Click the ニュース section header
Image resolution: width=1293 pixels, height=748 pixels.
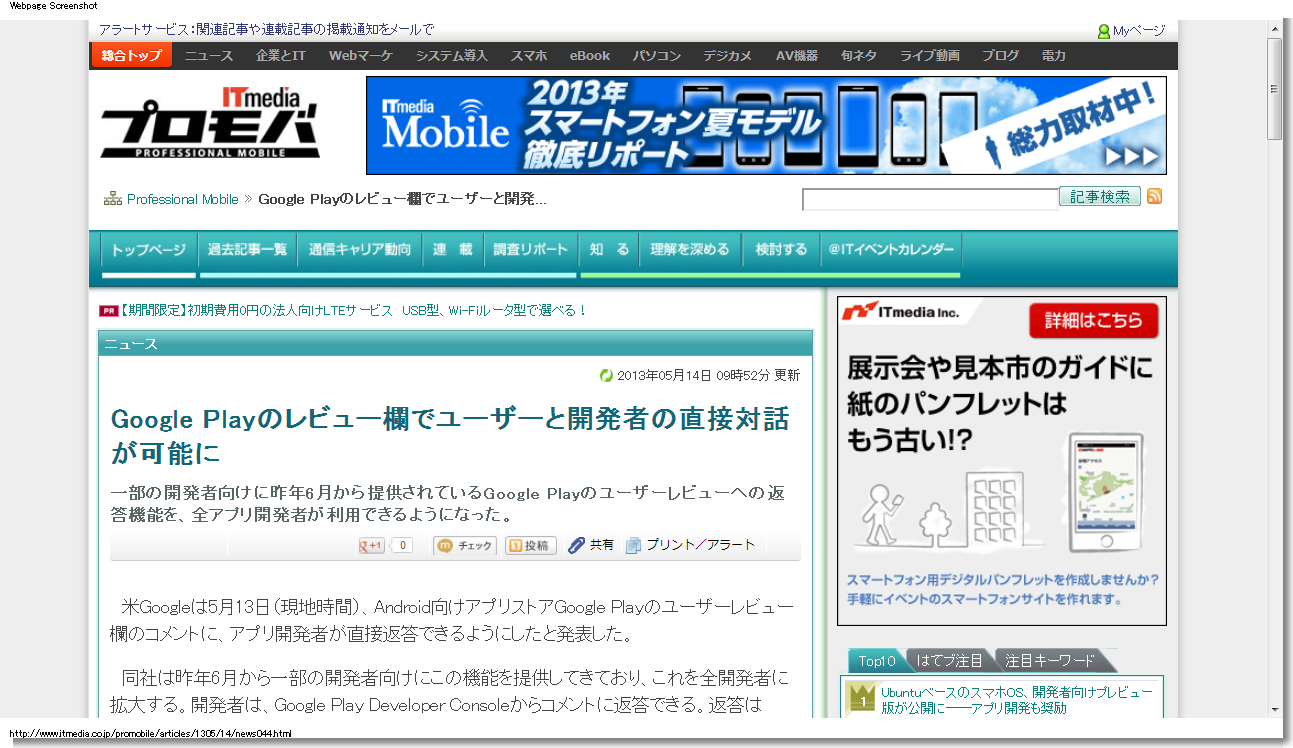(455, 344)
